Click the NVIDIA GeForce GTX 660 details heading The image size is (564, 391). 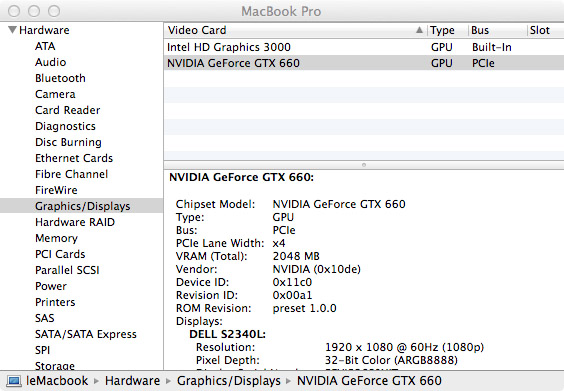[x=242, y=177]
